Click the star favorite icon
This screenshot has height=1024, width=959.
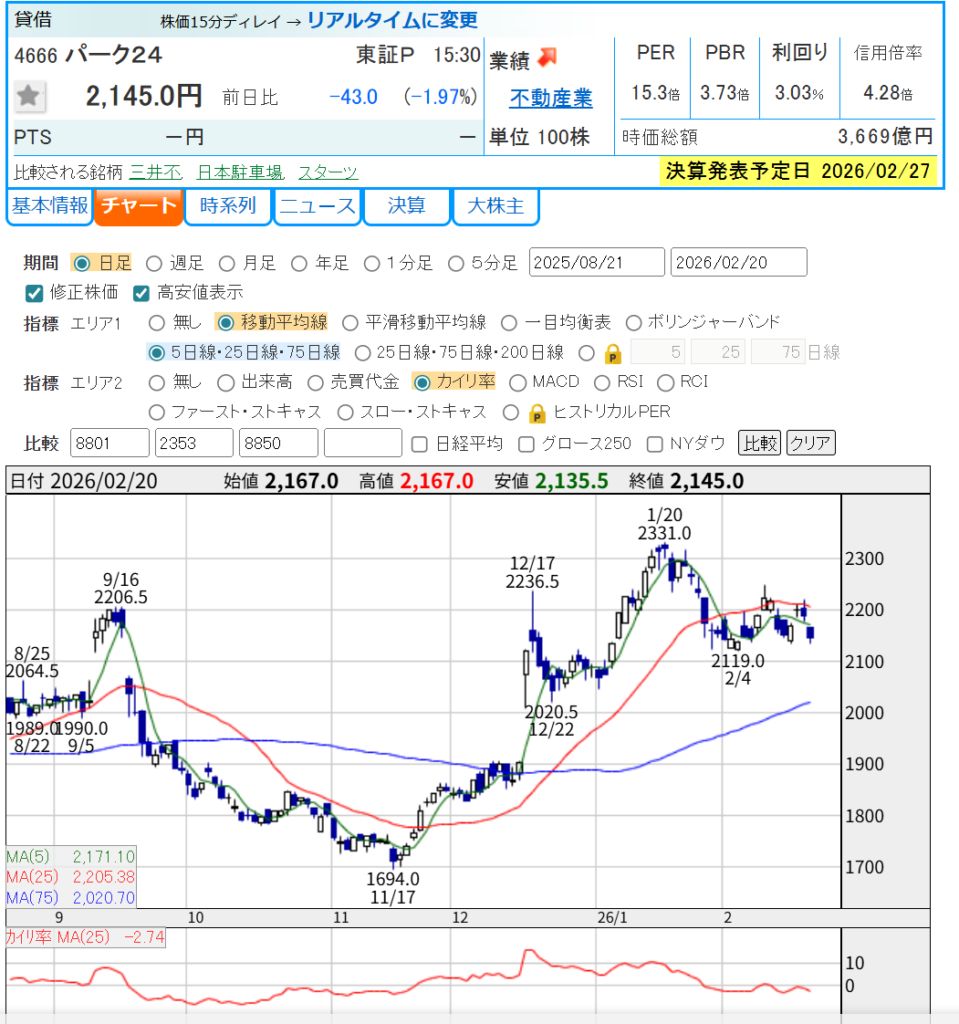coord(29,96)
